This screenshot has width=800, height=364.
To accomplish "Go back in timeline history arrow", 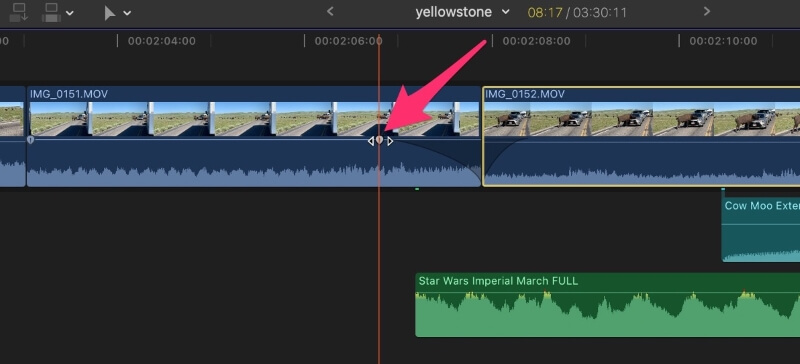I will coord(330,11).
